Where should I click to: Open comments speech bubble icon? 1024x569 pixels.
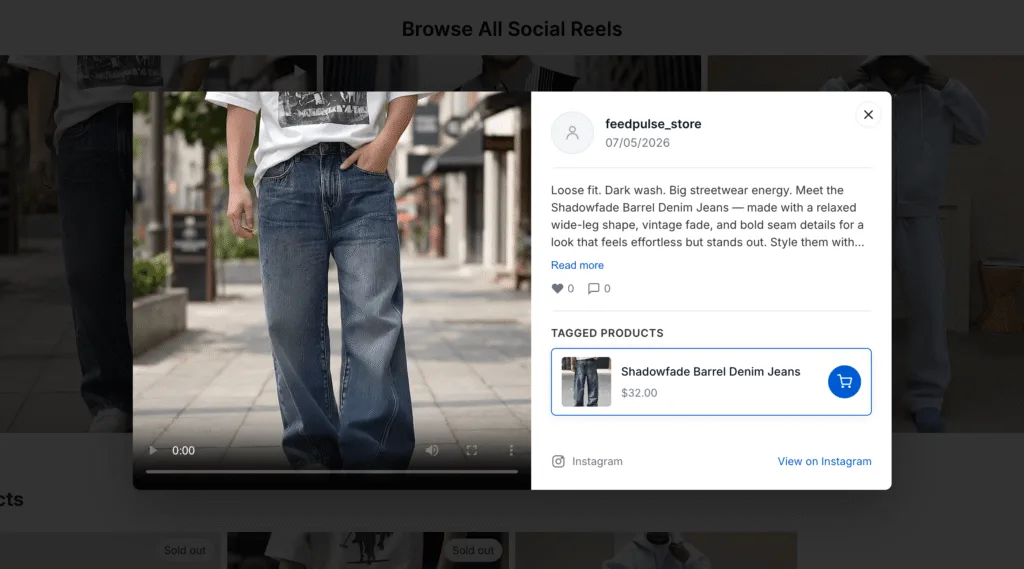pos(593,288)
